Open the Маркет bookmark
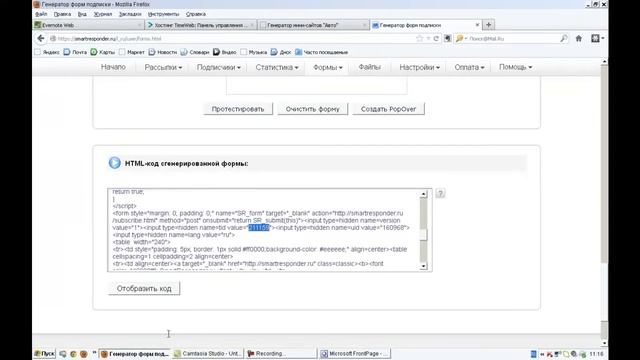640x360 pixels. [x=131, y=52]
